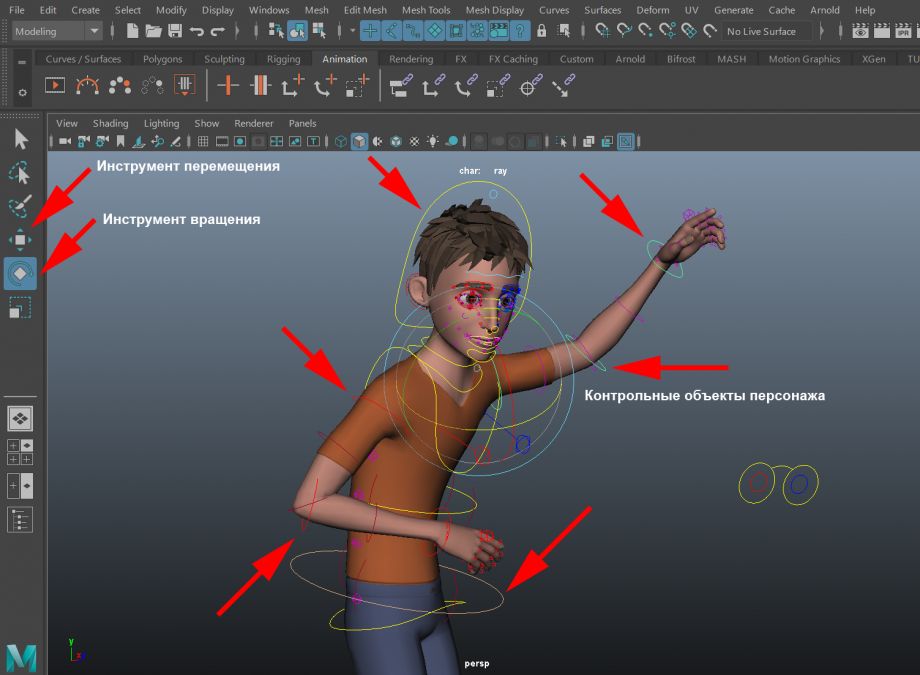Screen dimensions: 920x675
Task: Activate the arrow Select tool
Action: coord(21,139)
